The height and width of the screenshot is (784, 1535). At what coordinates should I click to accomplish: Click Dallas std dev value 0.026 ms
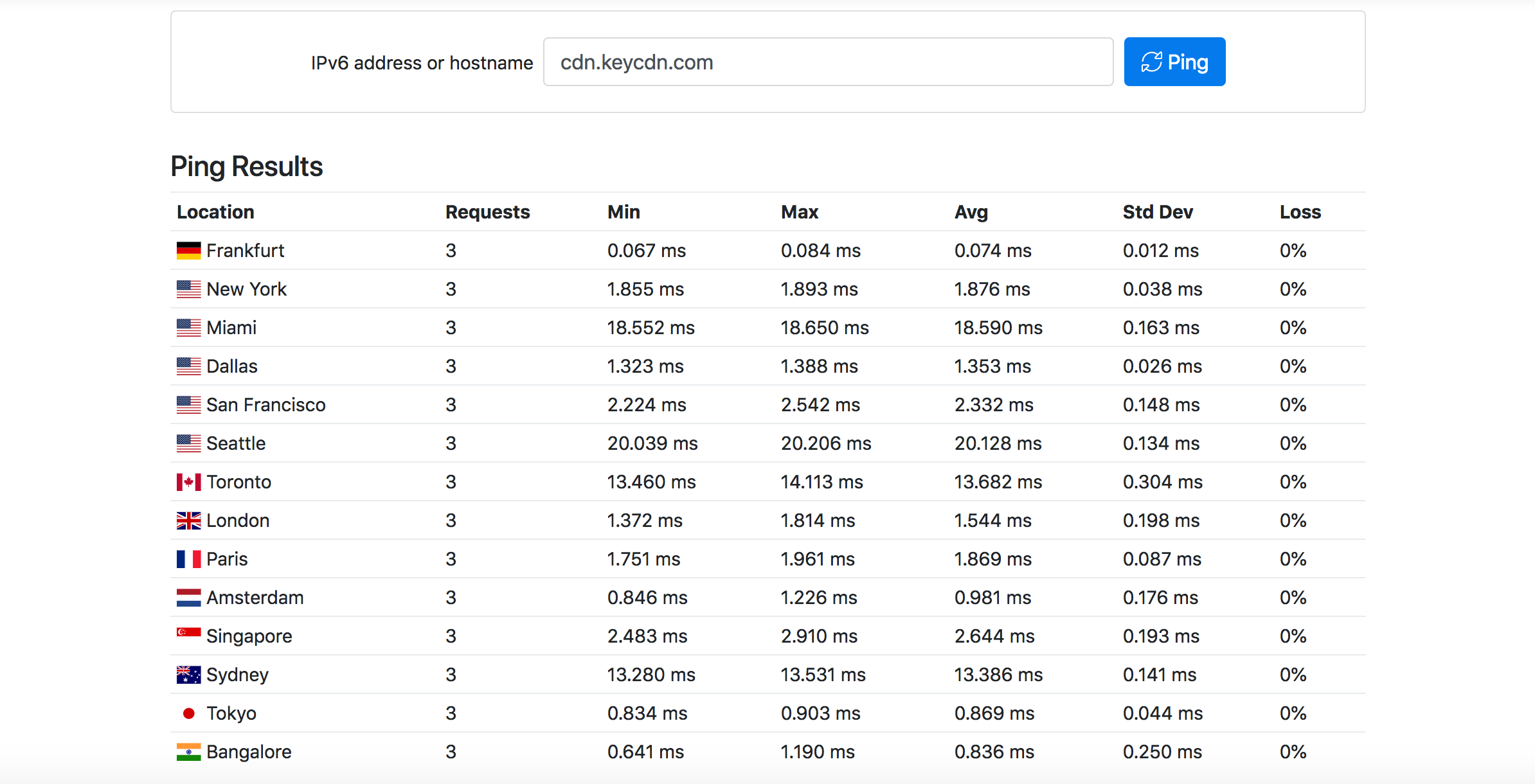1162,366
